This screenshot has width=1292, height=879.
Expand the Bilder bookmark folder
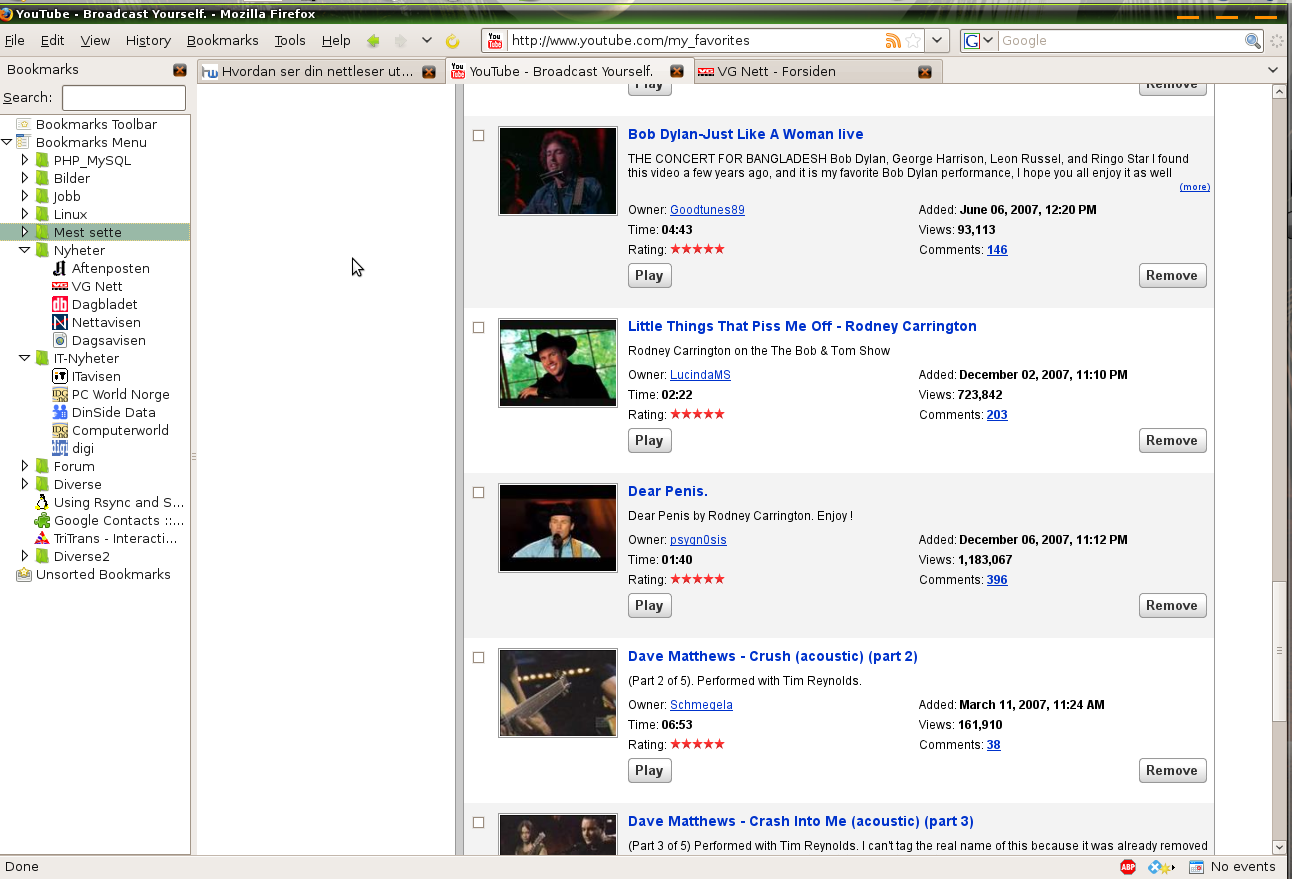25,178
